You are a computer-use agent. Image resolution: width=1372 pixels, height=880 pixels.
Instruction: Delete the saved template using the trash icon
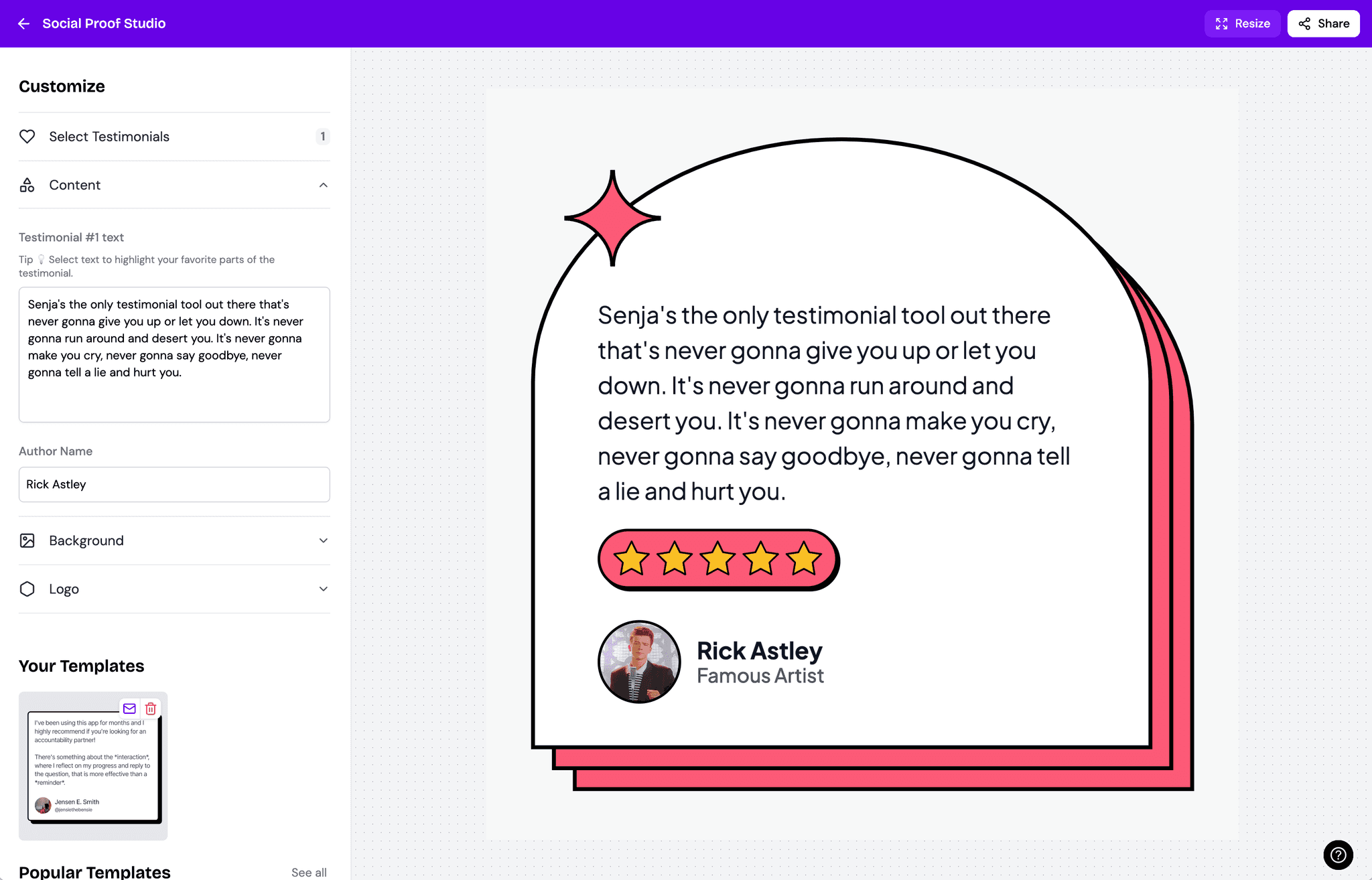151,709
